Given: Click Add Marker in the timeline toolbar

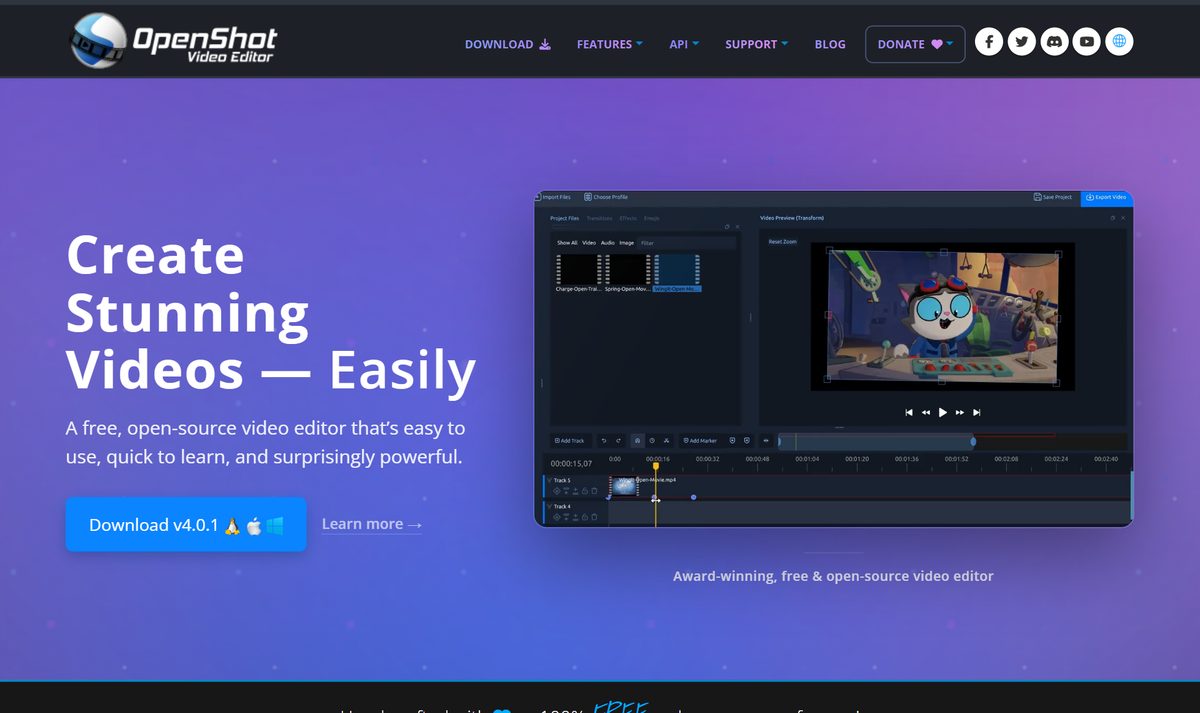Looking at the screenshot, I should click(701, 440).
